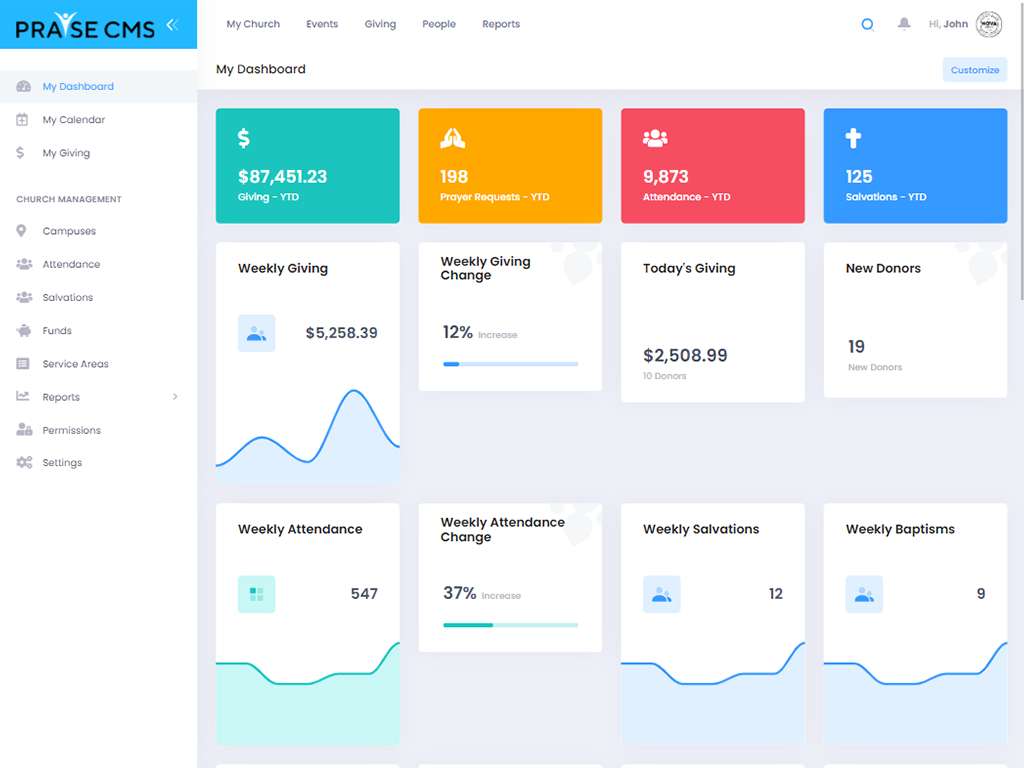The image size is (1024, 768).
Task: Open the Reports top menu
Action: coord(501,24)
